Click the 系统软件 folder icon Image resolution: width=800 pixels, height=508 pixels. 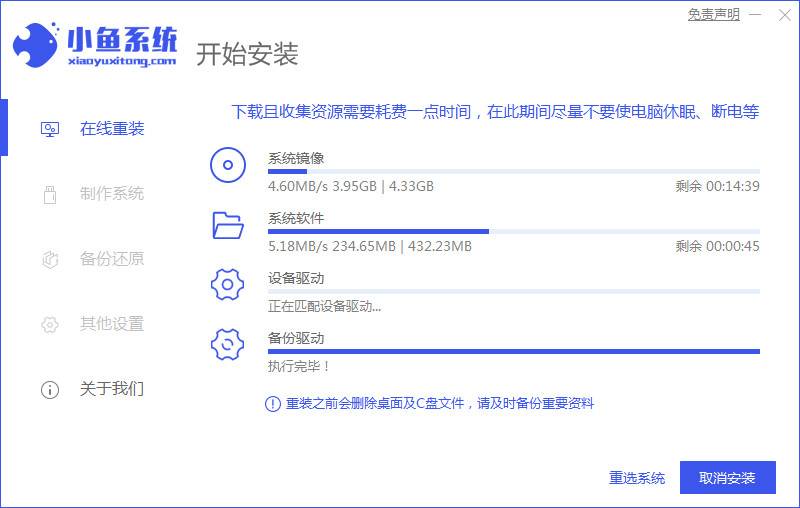228,225
